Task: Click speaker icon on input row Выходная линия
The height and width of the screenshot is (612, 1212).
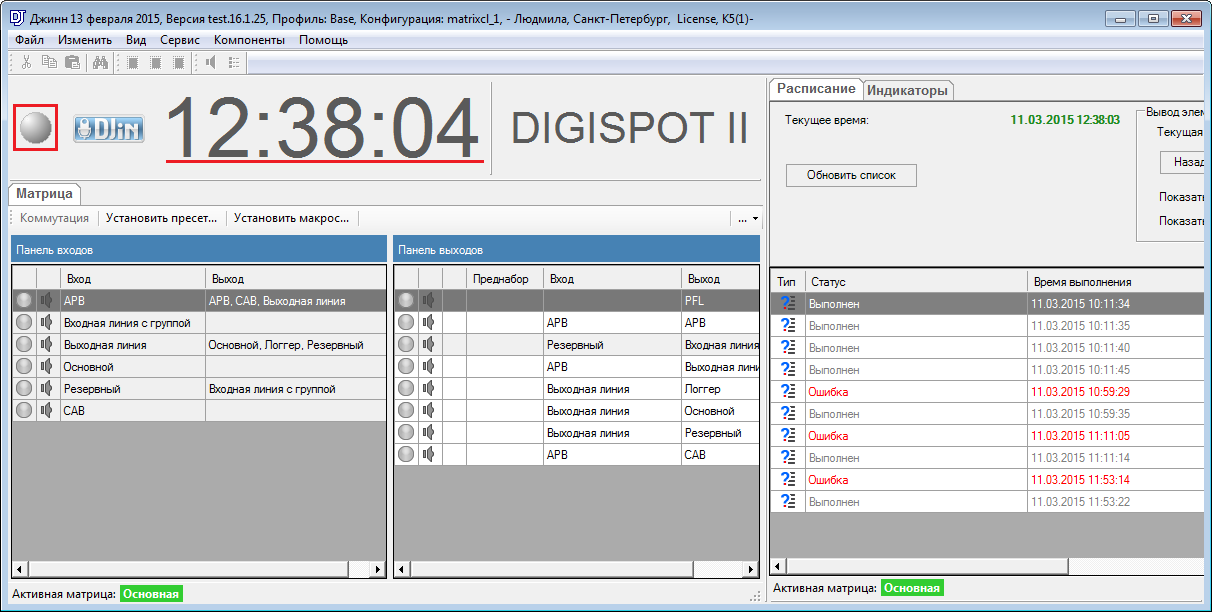Action: point(47,345)
